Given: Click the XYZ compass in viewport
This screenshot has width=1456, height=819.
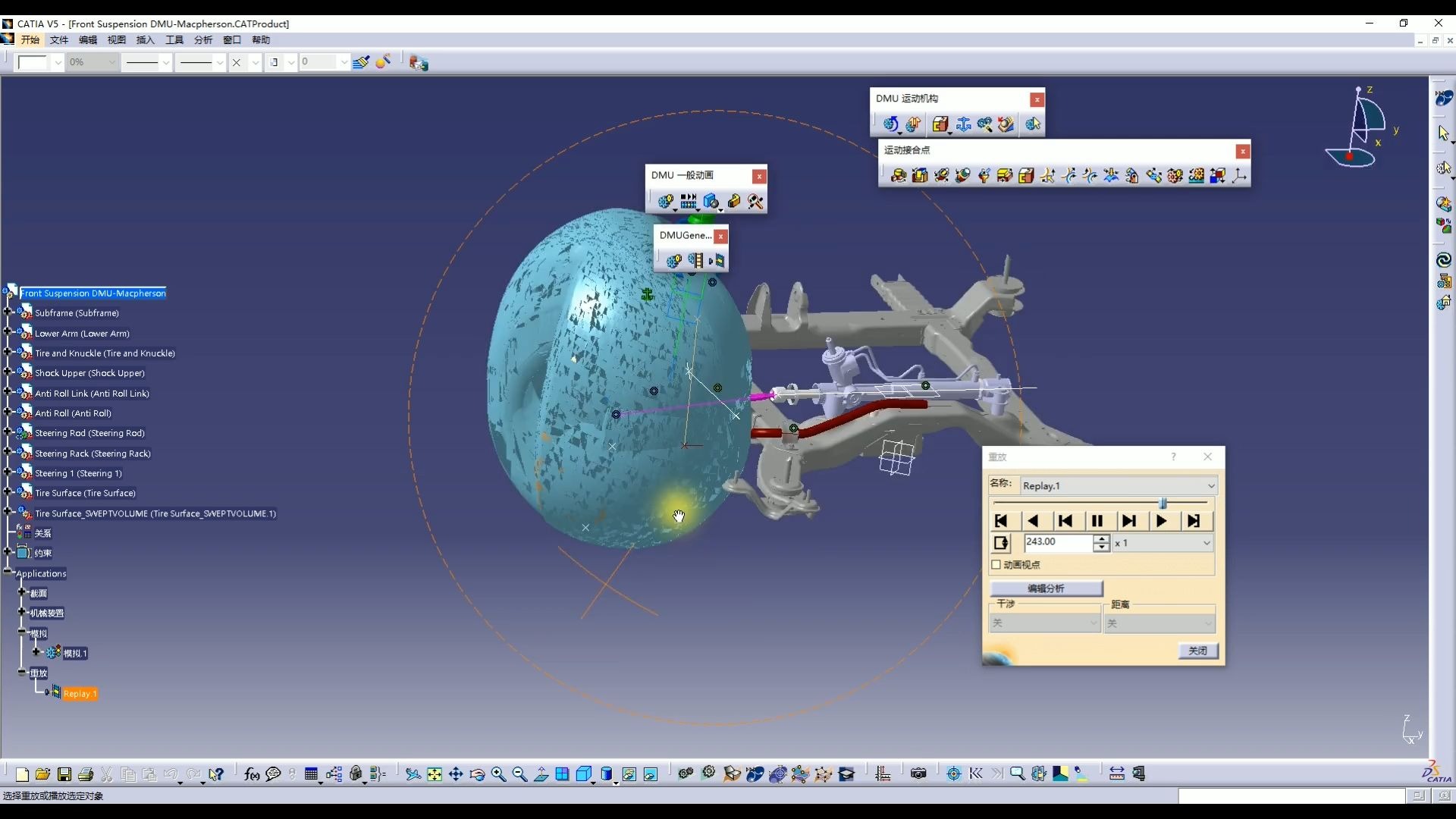Looking at the screenshot, I should point(1363,127).
